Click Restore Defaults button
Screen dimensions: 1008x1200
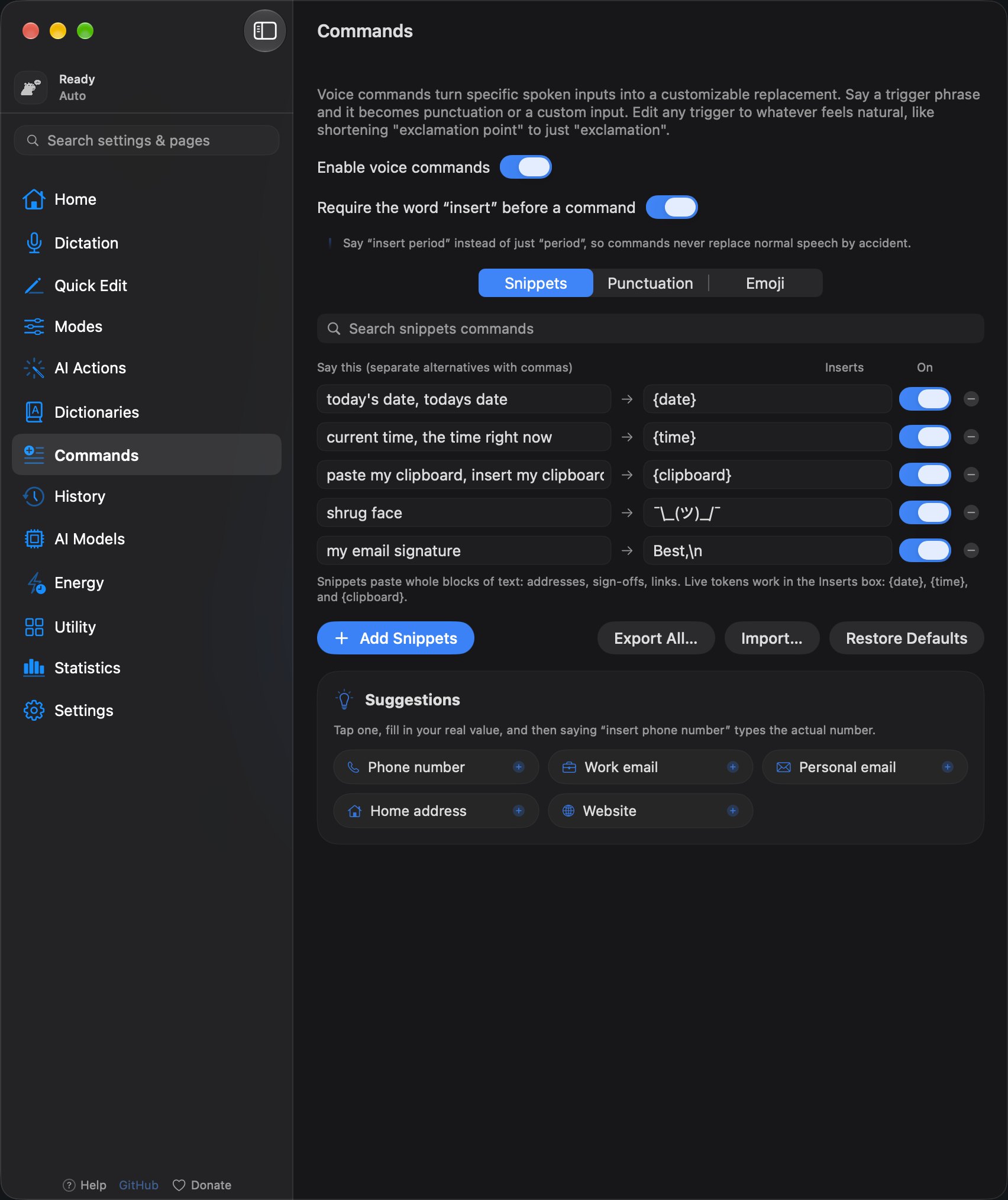point(906,638)
